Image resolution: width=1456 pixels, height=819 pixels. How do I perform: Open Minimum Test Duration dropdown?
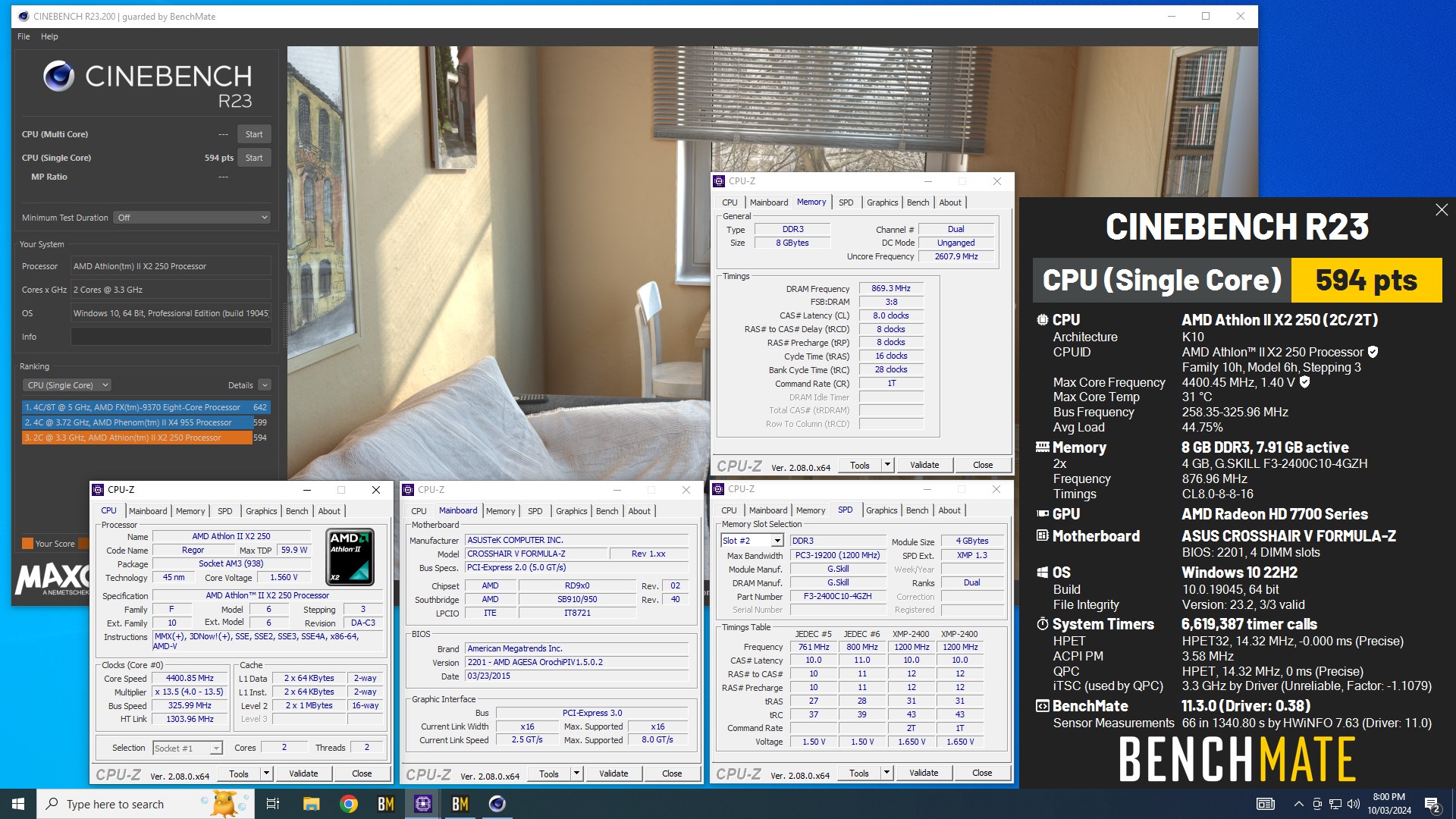192,218
